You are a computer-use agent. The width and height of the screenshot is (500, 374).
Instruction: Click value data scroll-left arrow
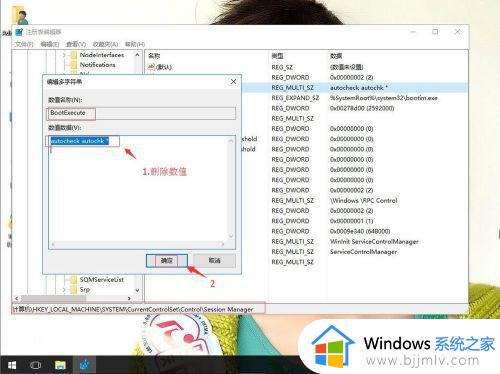pos(52,244)
